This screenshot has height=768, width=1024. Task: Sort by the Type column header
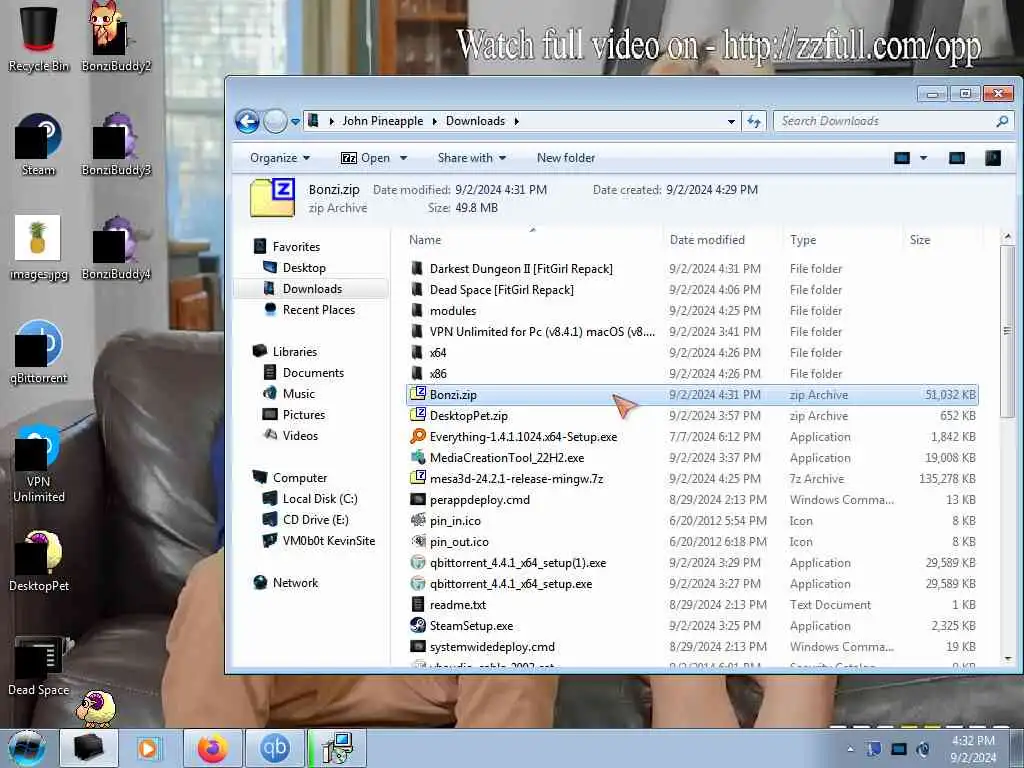coord(842,240)
